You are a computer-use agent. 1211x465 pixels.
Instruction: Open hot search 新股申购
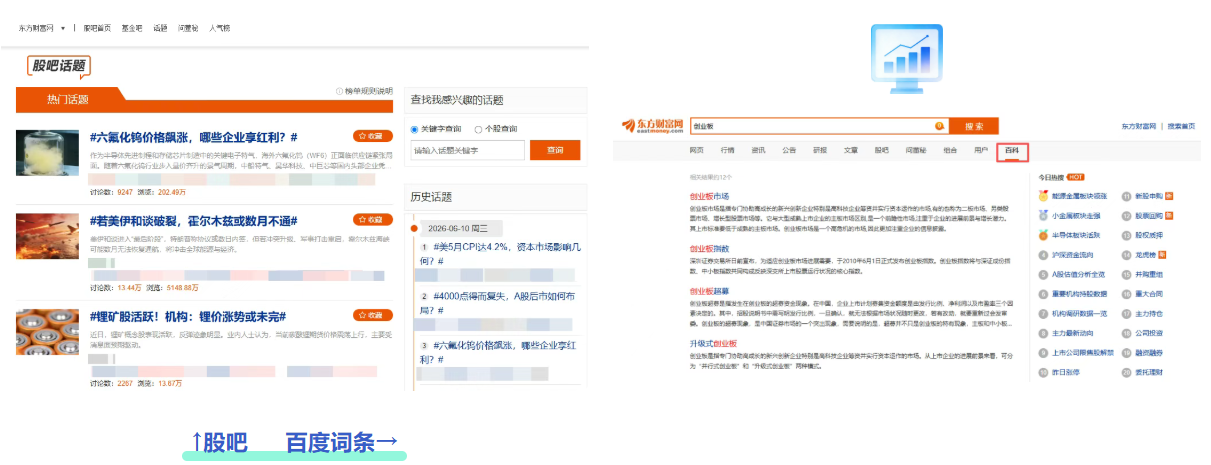pyautogui.click(x=1148, y=196)
